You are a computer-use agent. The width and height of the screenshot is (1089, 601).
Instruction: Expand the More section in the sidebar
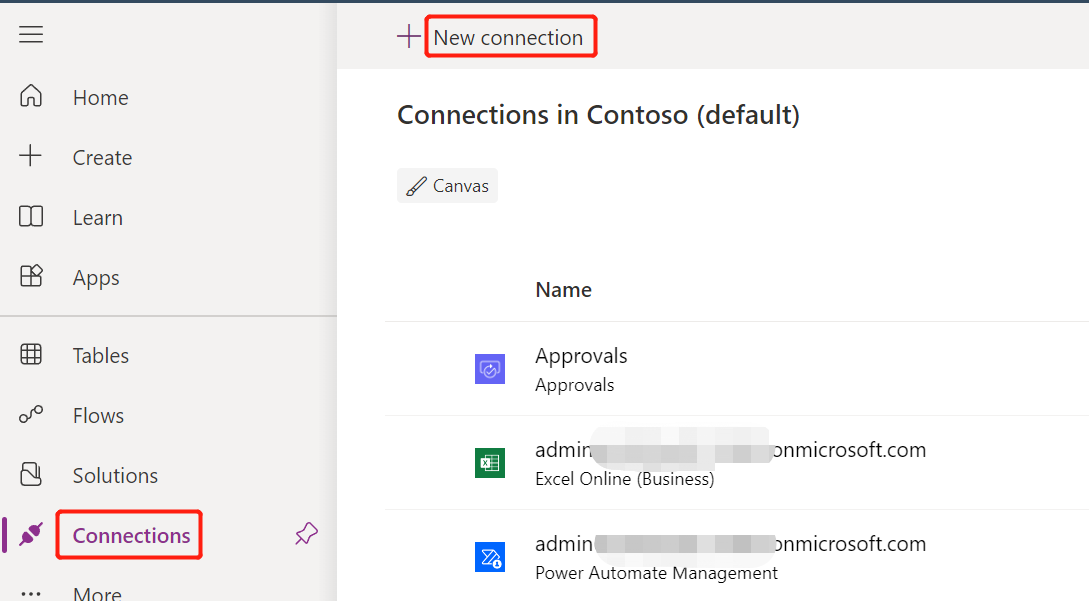tap(97, 590)
